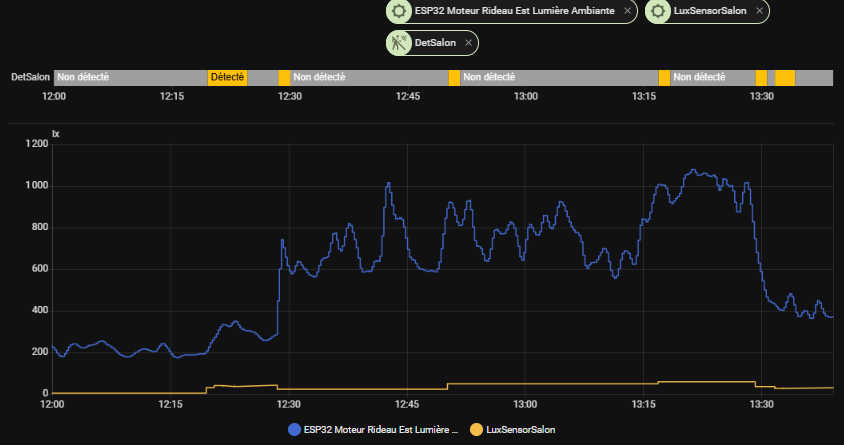844x445 pixels.
Task: Click the yellow LuxSensorSalon legend dot
Action: point(476,429)
